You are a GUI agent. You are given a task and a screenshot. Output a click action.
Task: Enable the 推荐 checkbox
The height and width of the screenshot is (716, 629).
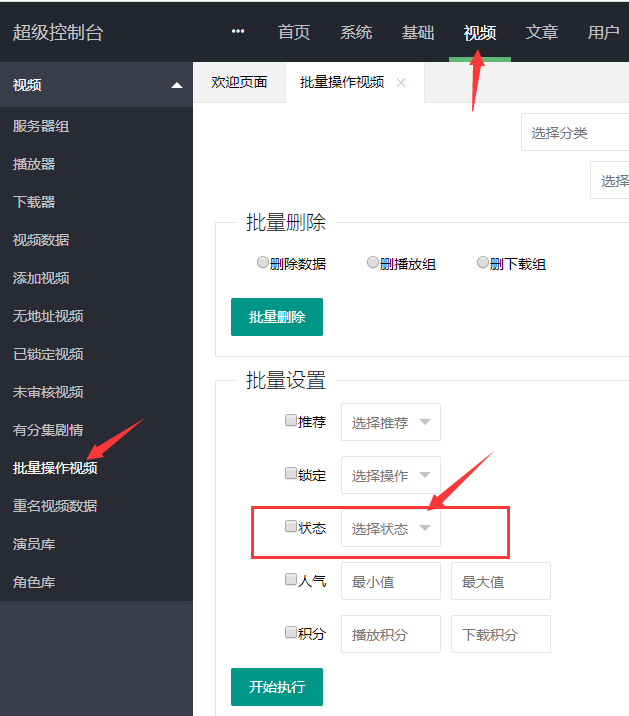[291, 421]
